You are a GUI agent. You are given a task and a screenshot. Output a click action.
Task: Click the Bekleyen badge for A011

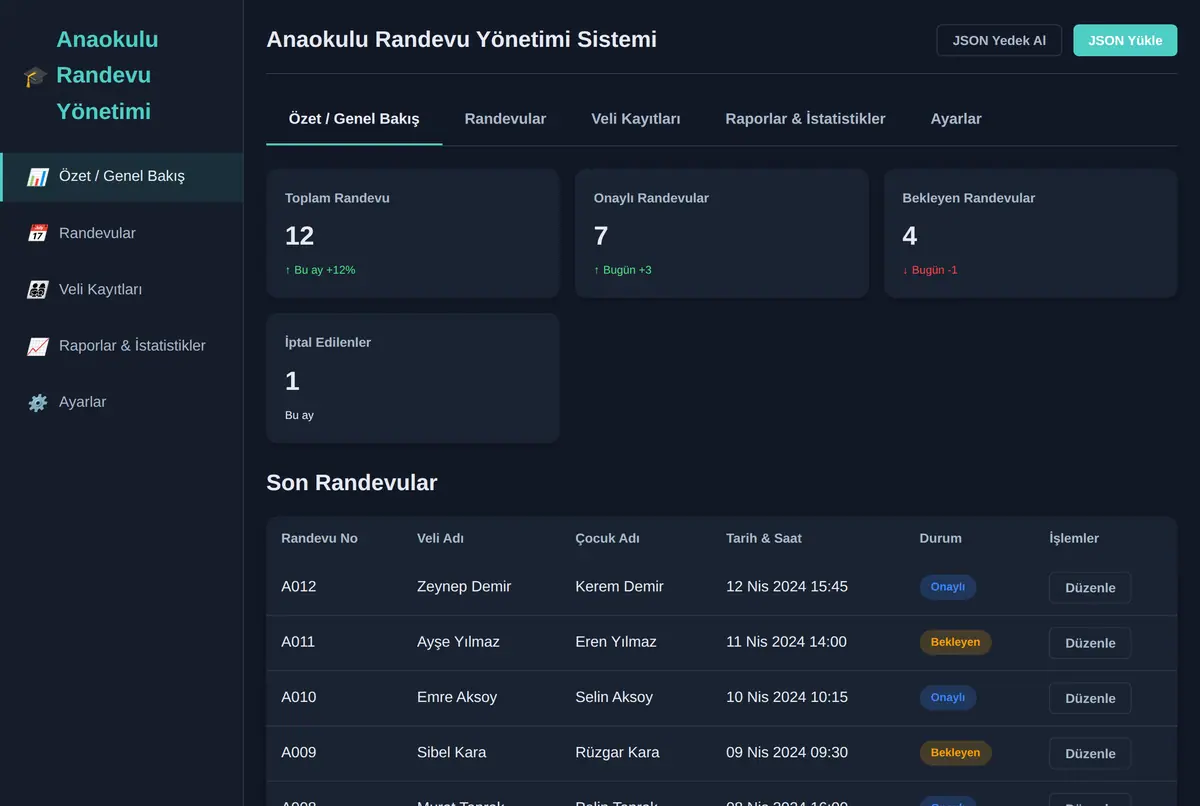tap(955, 642)
